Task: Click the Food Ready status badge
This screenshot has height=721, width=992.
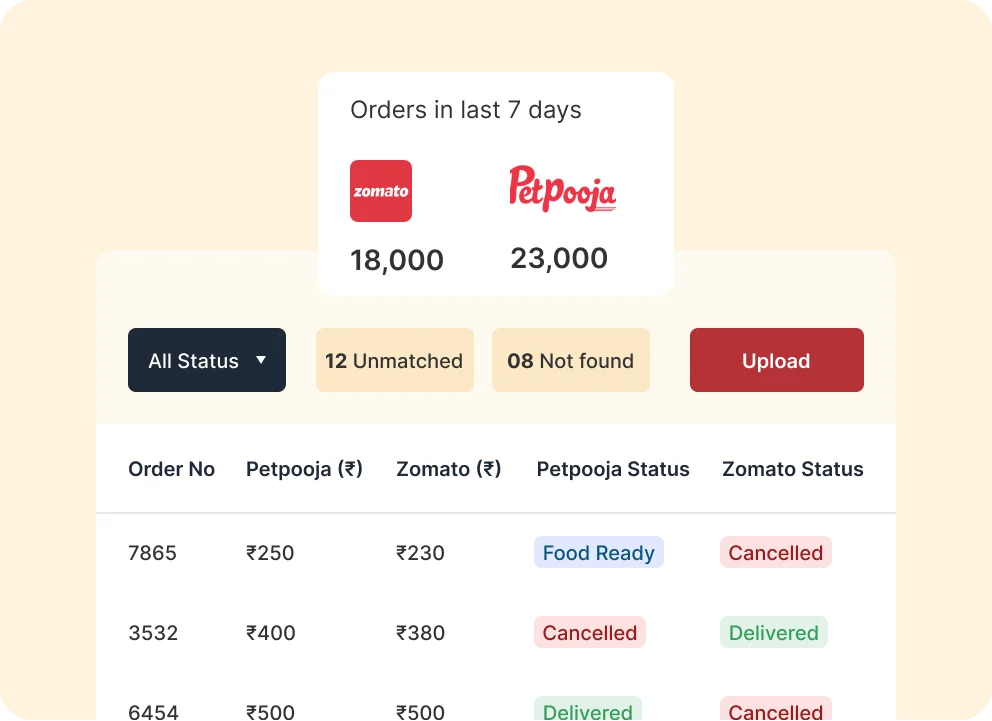Action: [x=598, y=553]
